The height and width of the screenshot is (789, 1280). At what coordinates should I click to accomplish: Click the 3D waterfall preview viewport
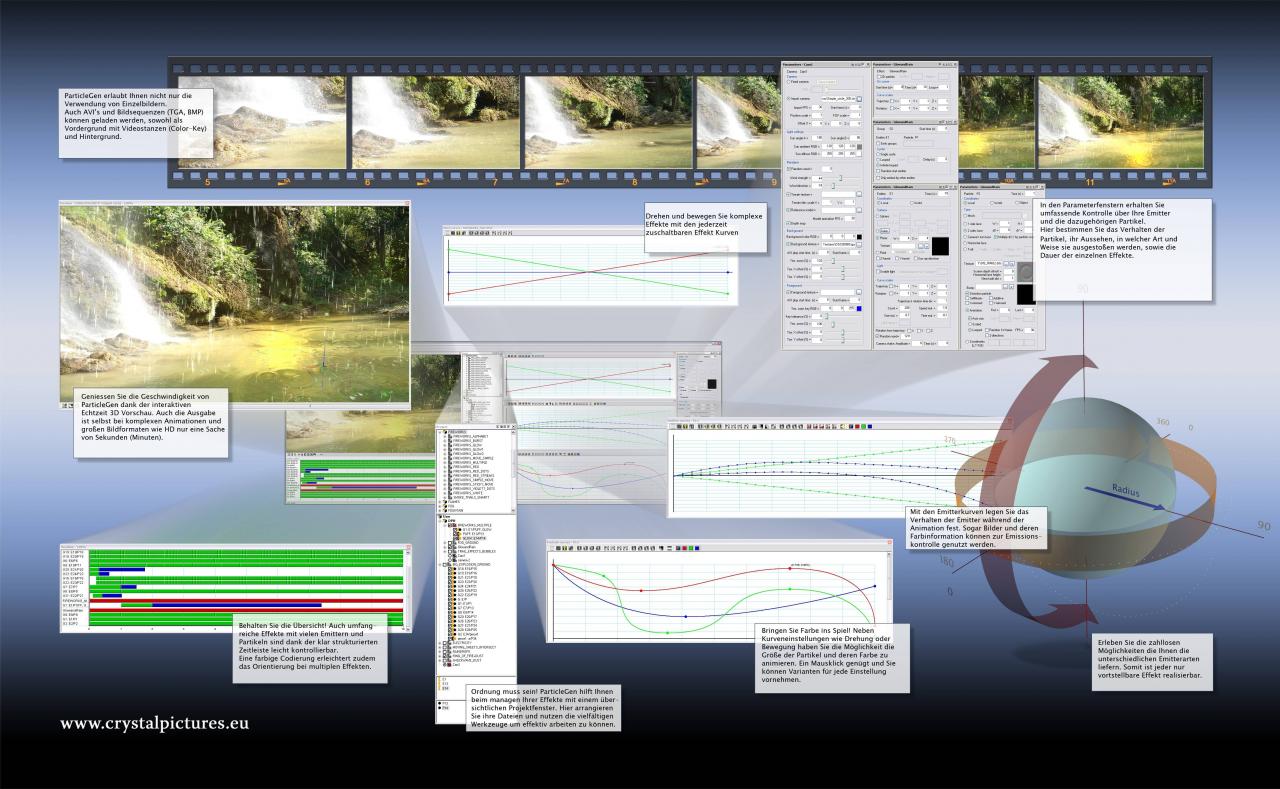[235, 305]
